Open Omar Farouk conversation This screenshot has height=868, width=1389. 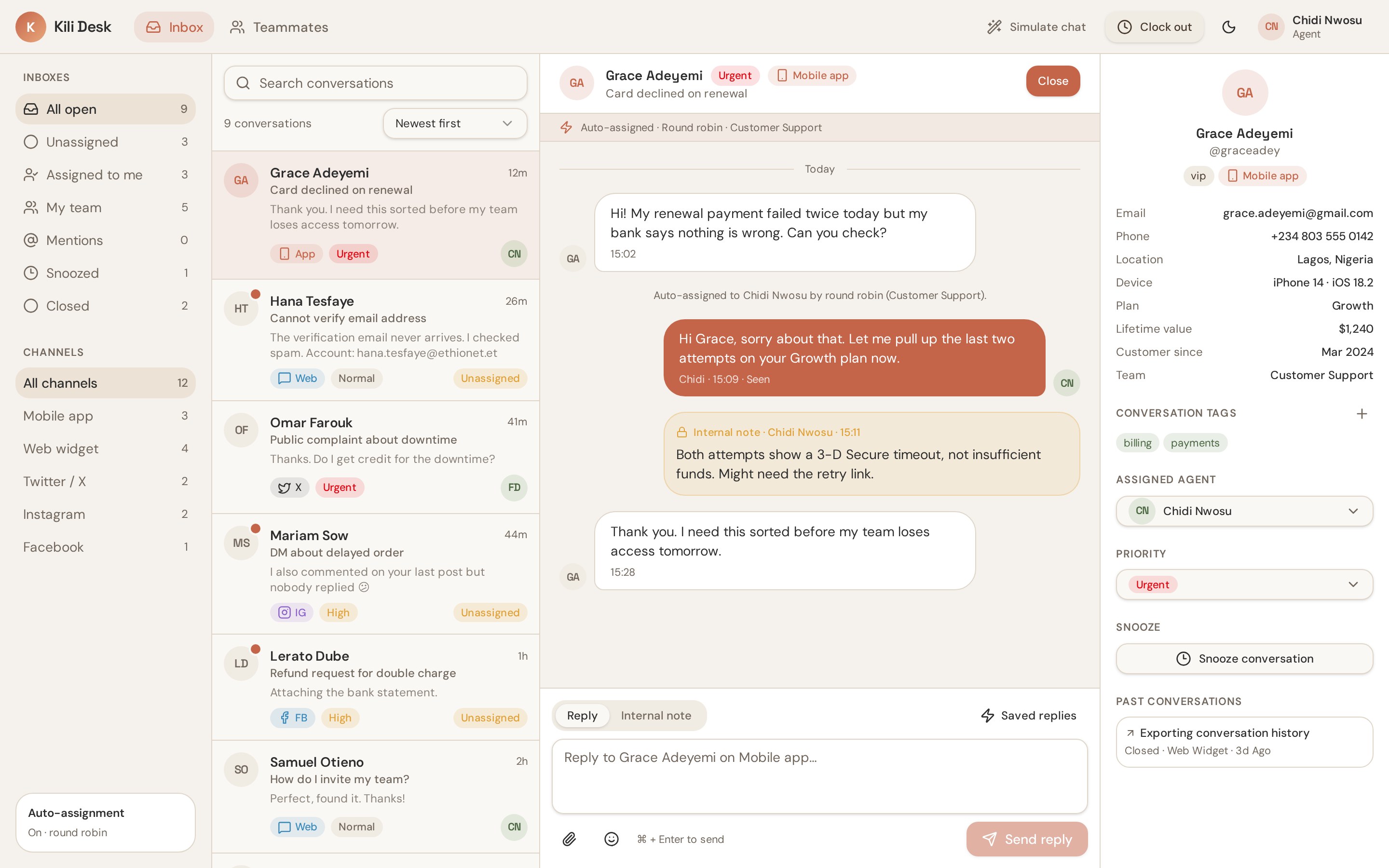(375, 457)
